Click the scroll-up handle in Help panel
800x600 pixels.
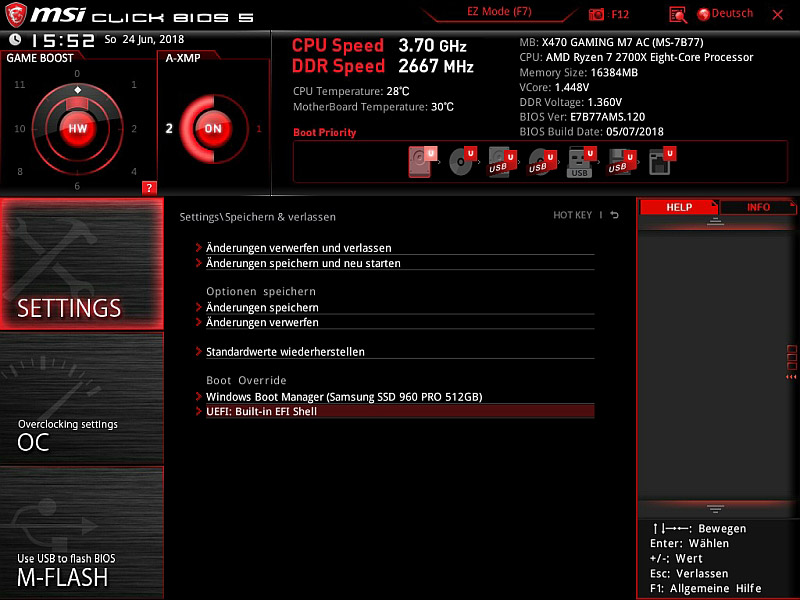(x=715, y=221)
